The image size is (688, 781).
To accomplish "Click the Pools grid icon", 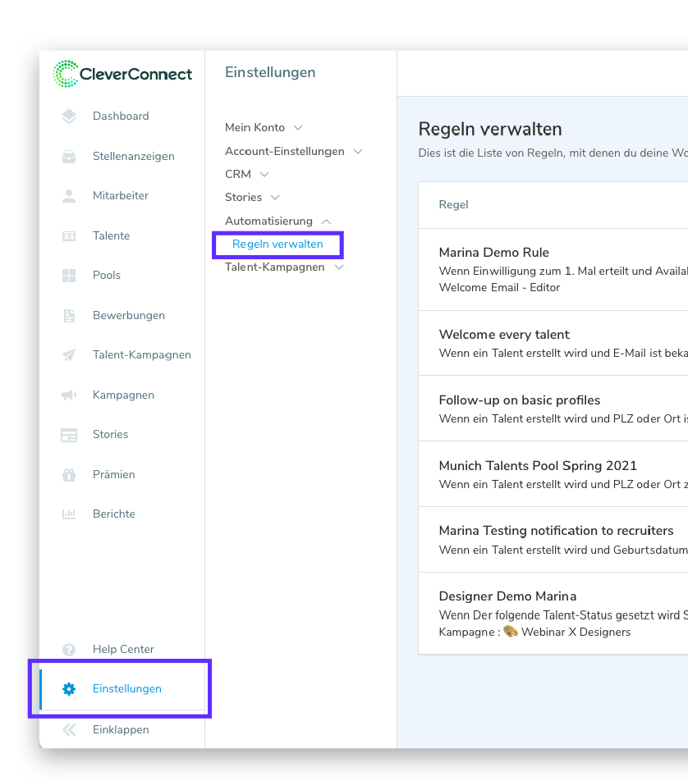I will click(69, 275).
